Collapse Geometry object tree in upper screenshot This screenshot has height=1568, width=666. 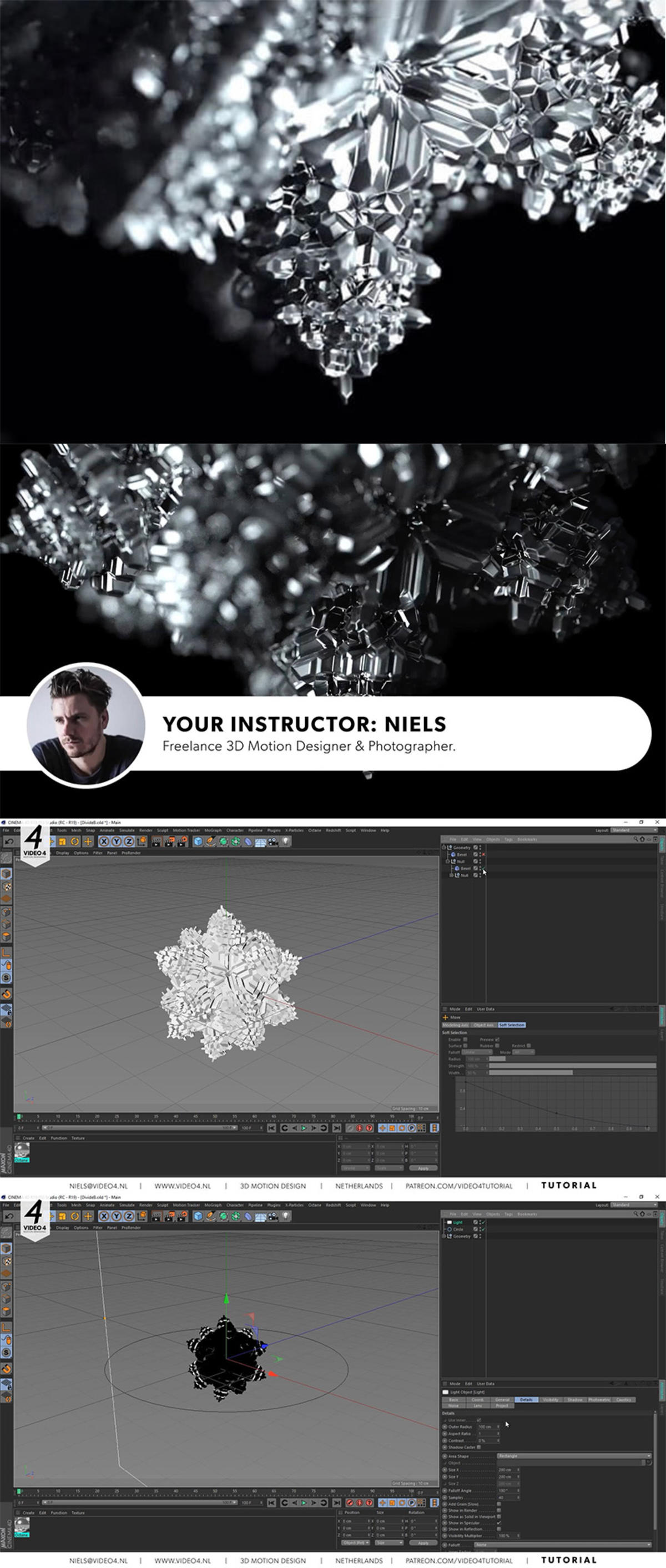click(x=444, y=848)
